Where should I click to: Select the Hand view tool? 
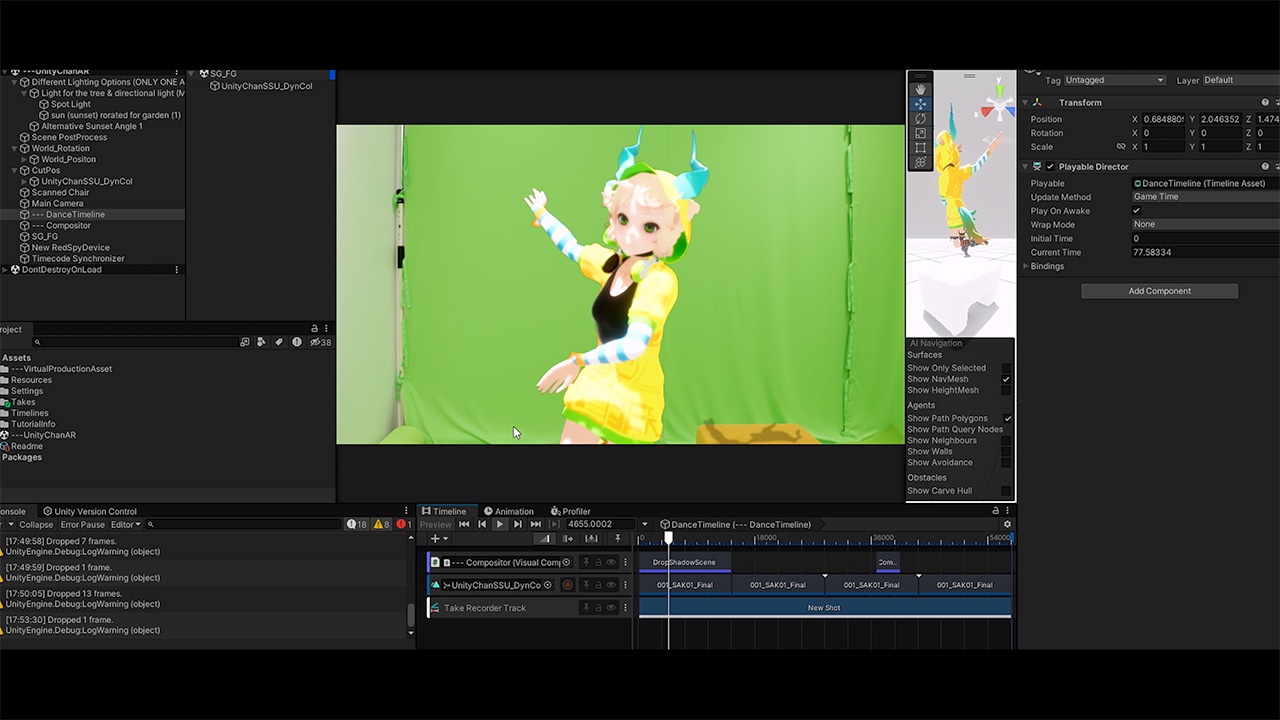click(x=920, y=89)
